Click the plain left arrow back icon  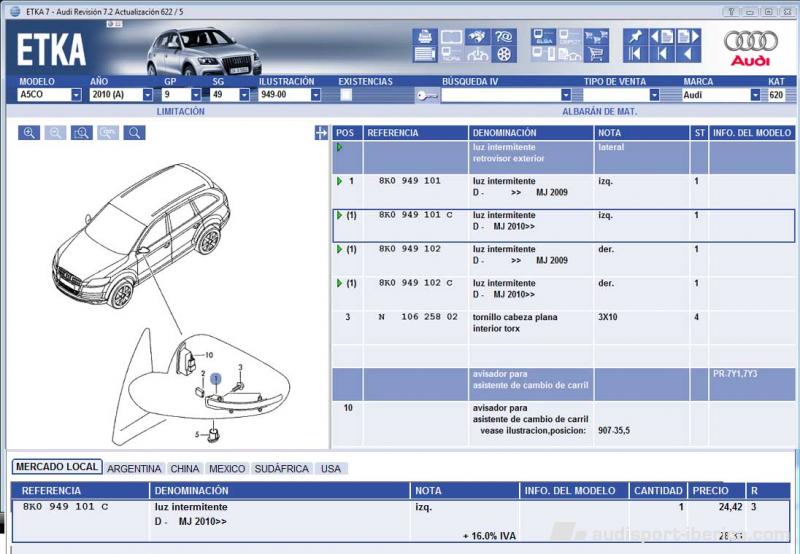[688, 54]
